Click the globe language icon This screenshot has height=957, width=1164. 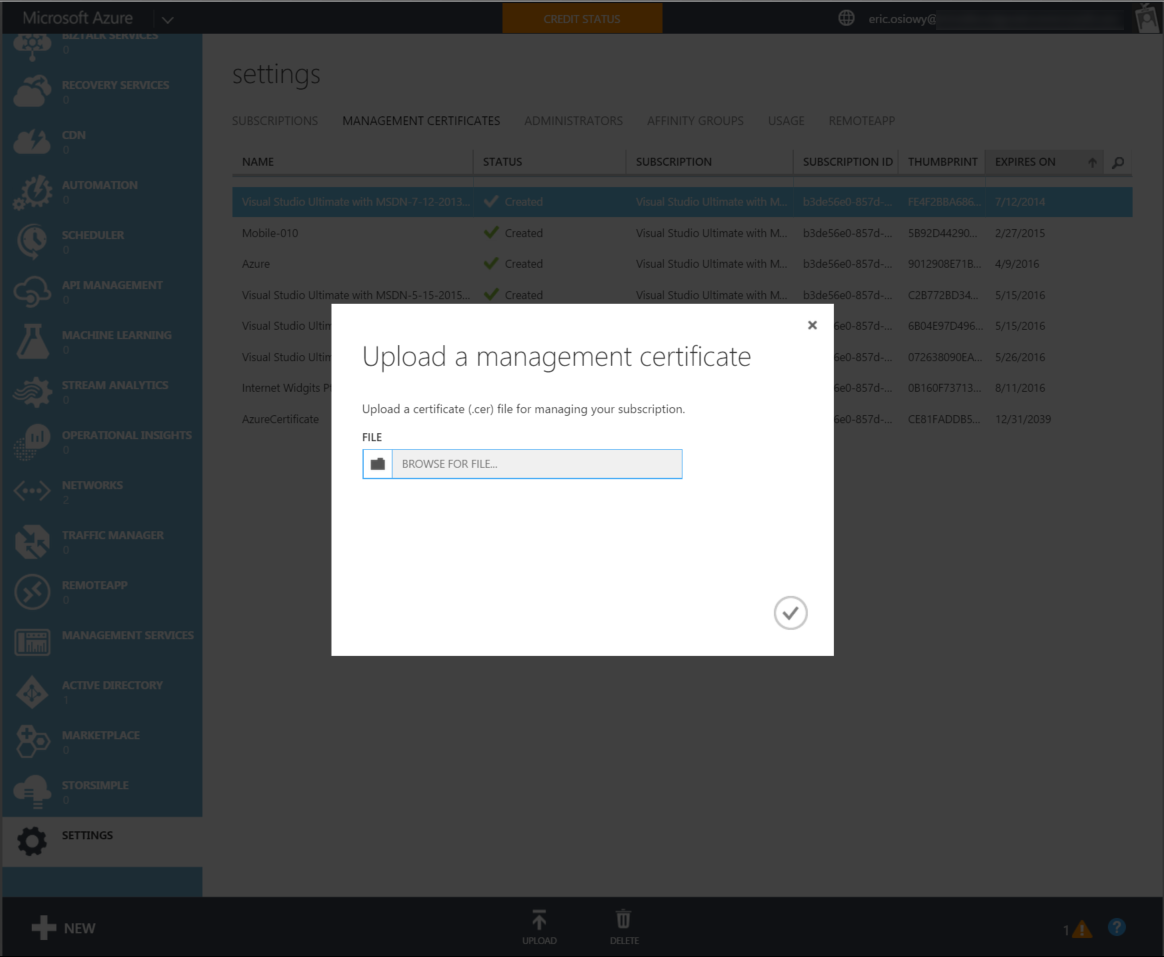click(x=846, y=18)
